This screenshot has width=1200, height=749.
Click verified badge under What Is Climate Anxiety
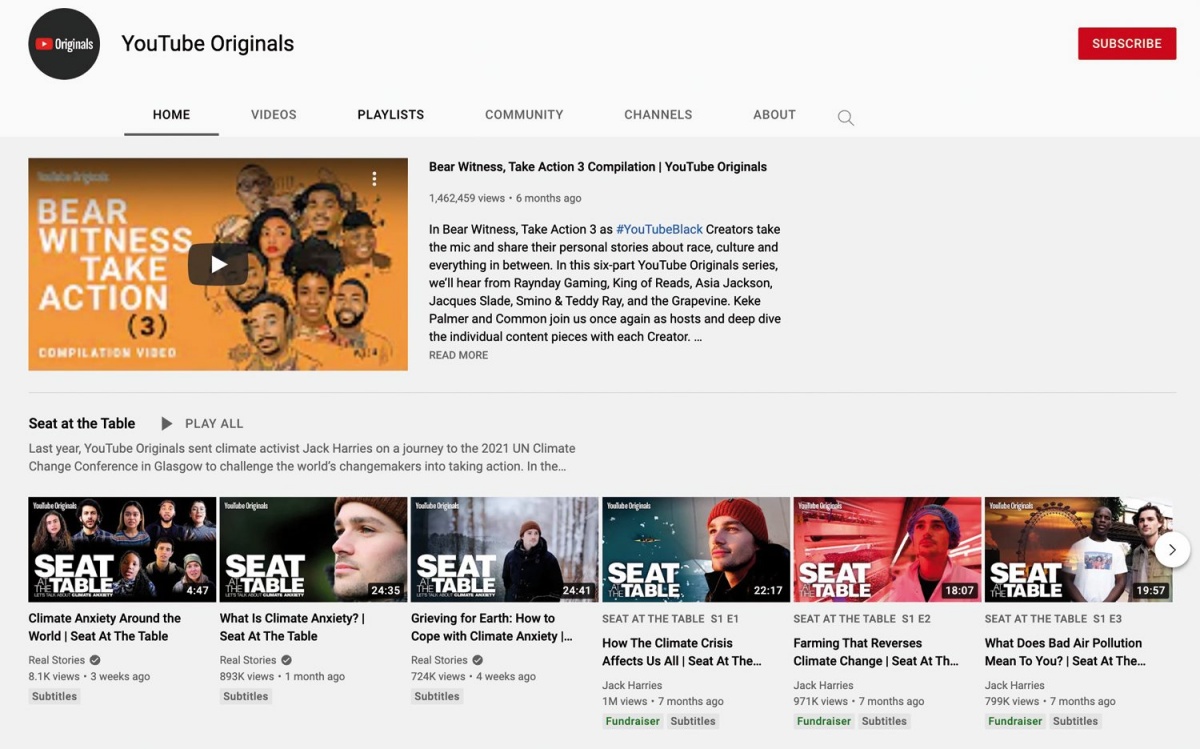click(286, 660)
